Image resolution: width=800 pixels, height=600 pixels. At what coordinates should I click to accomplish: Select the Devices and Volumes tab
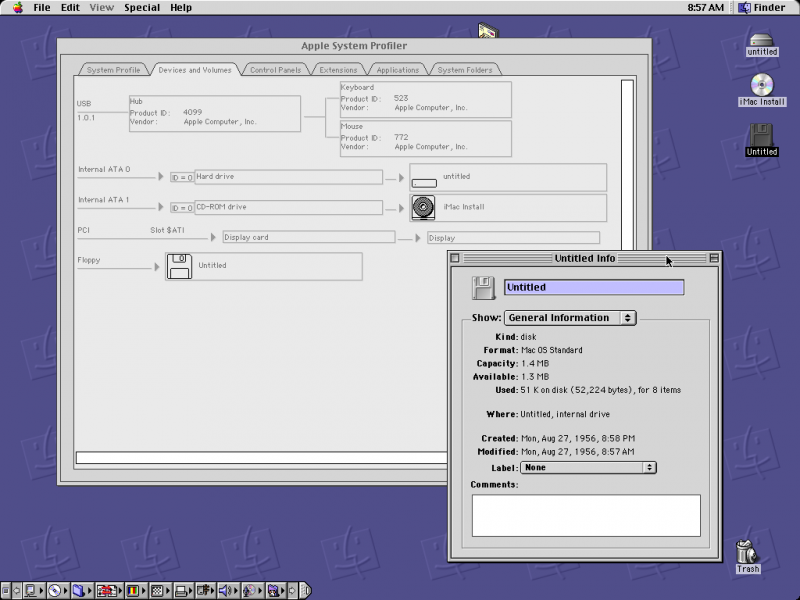(195, 70)
